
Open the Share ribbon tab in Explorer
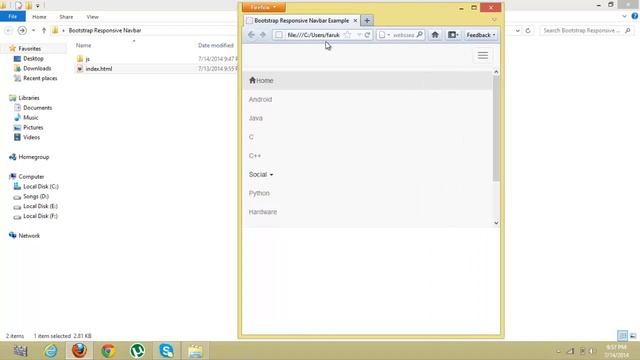click(x=66, y=17)
